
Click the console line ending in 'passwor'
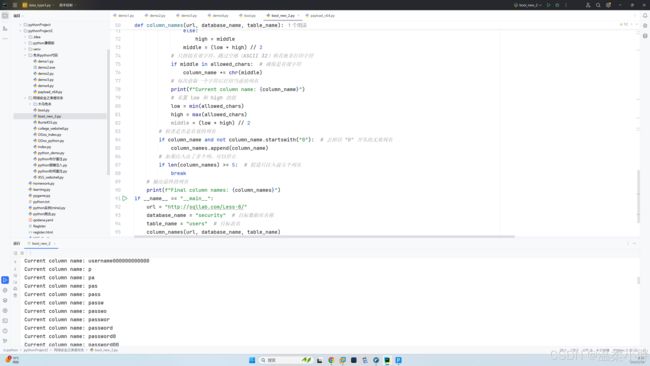(67, 320)
